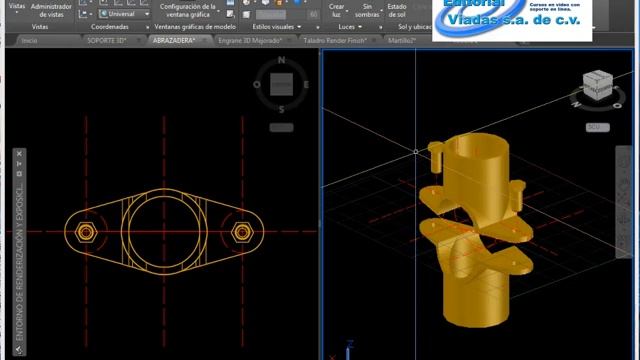The image size is (640, 360).
Task: Click N on the left viewport compass
Action: pyautogui.click(x=281, y=60)
